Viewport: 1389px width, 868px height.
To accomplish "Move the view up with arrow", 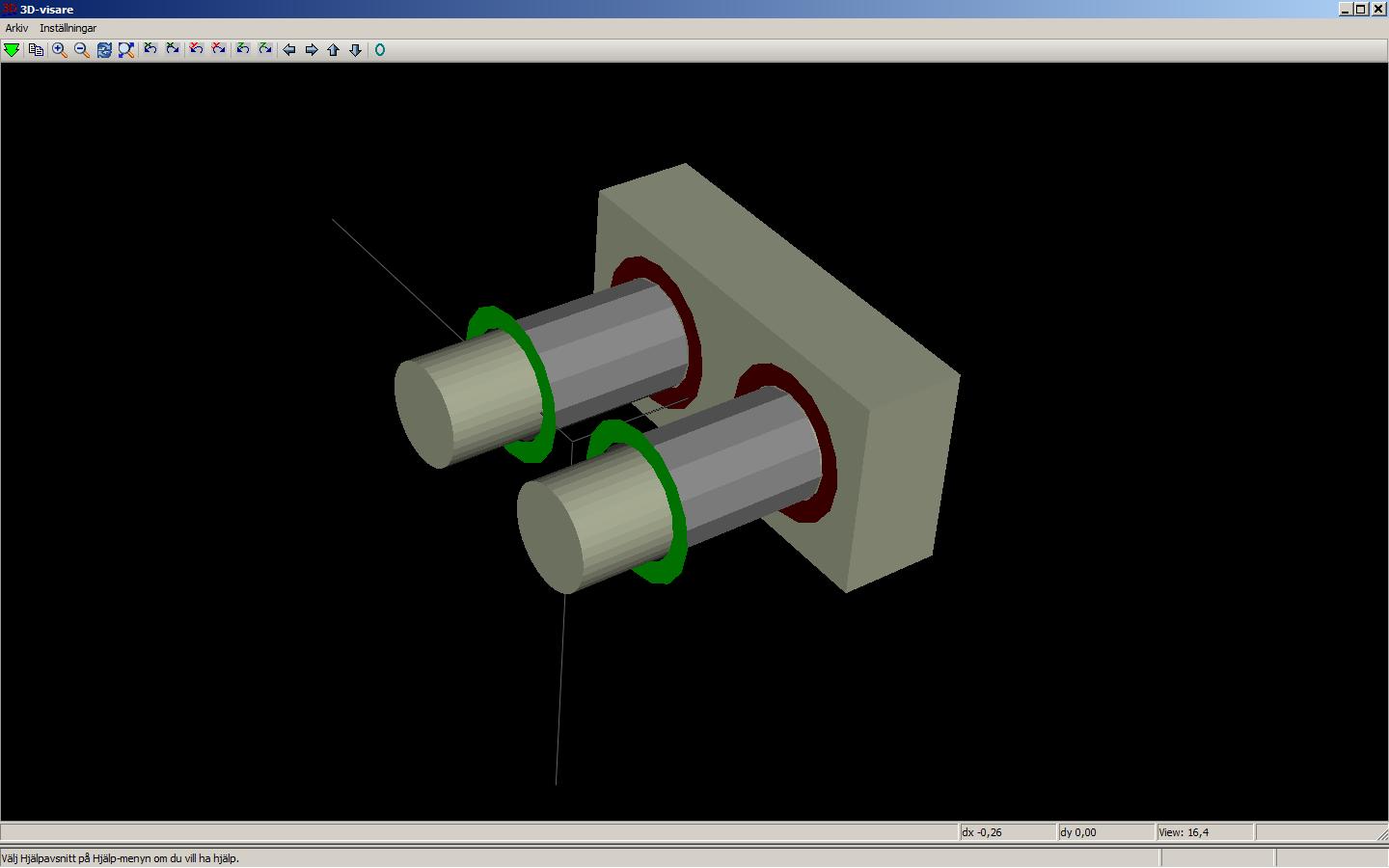I will coord(334,50).
